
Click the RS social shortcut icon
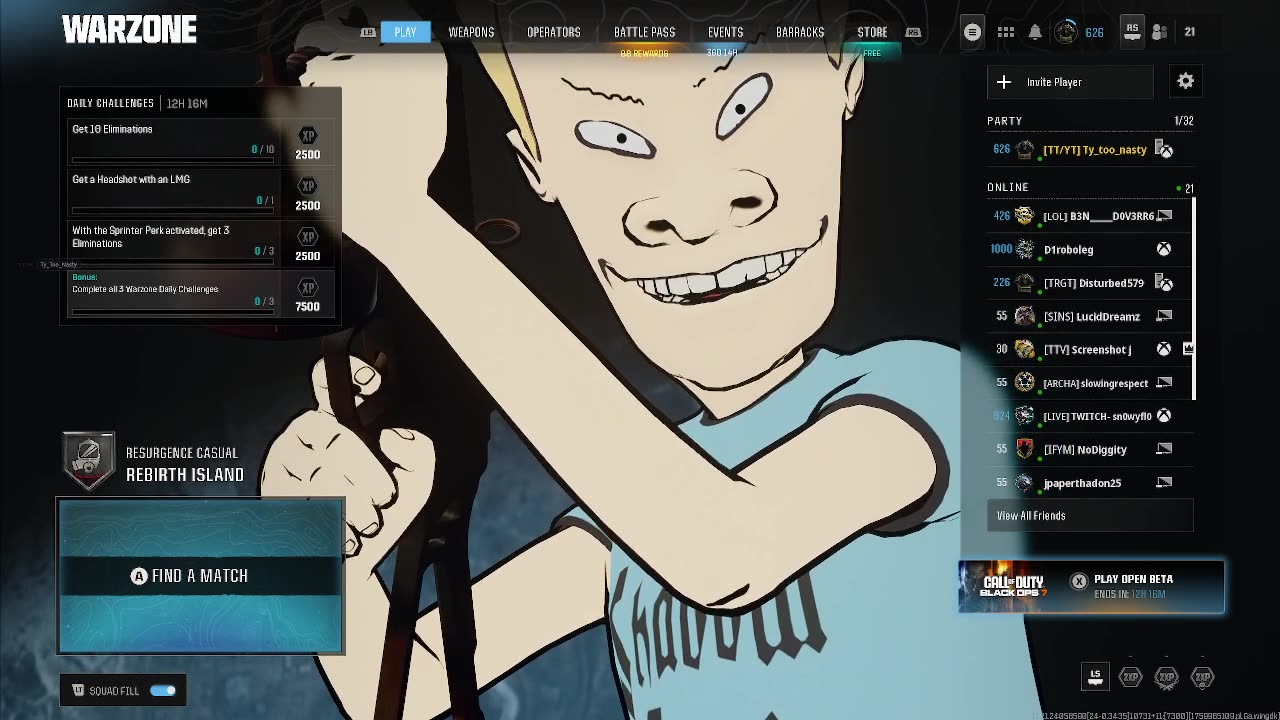1132,32
